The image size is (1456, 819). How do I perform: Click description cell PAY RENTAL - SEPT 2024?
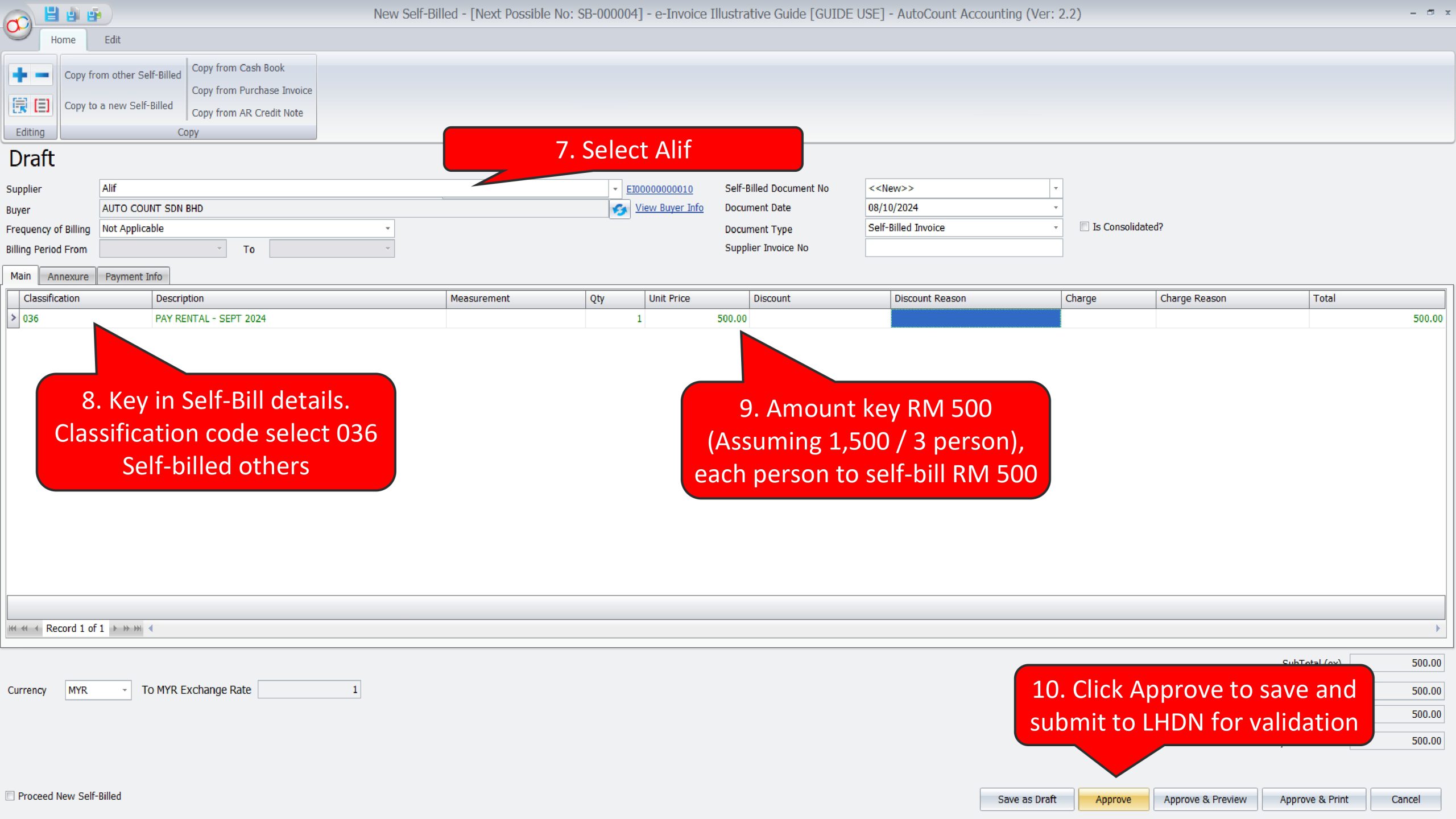pyautogui.click(x=299, y=318)
